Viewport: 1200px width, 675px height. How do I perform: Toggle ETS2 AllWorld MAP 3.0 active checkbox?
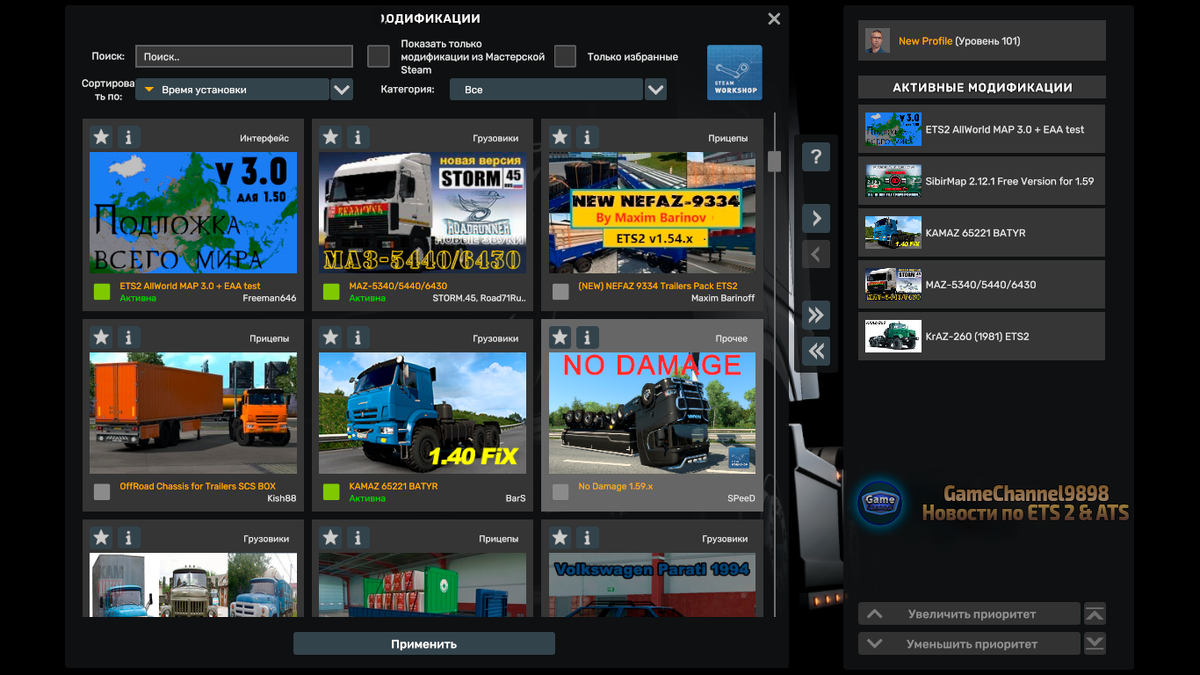[x=102, y=292]
